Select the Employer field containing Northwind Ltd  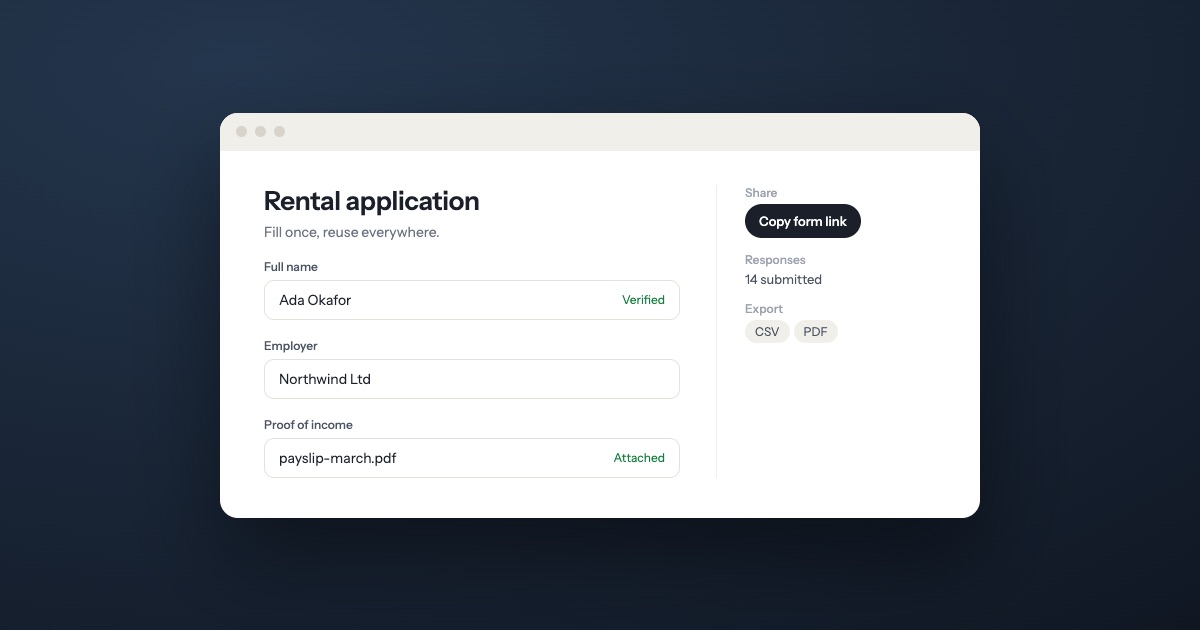[472, 379]
